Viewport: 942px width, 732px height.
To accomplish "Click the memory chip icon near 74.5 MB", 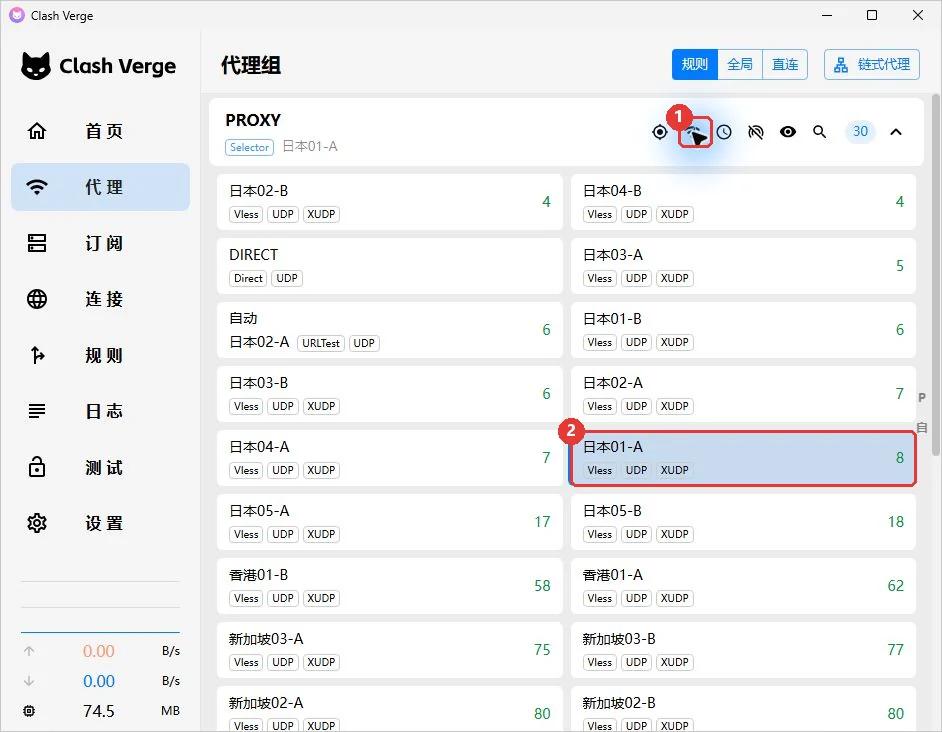I will [x=29, y=711].
